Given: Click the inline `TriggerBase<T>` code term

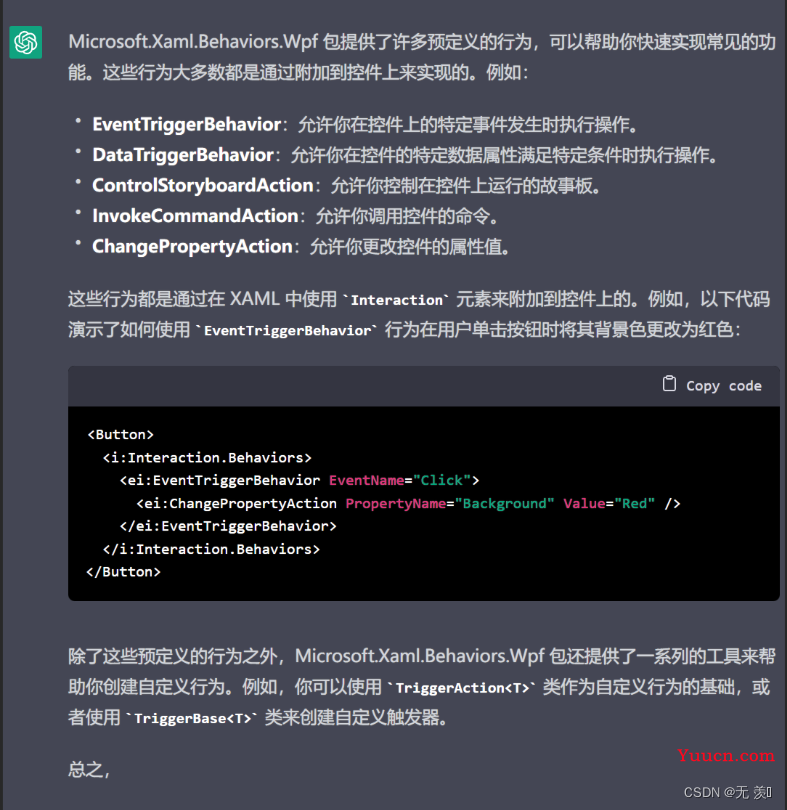Looking at the screenshot, I should point(193,719).
